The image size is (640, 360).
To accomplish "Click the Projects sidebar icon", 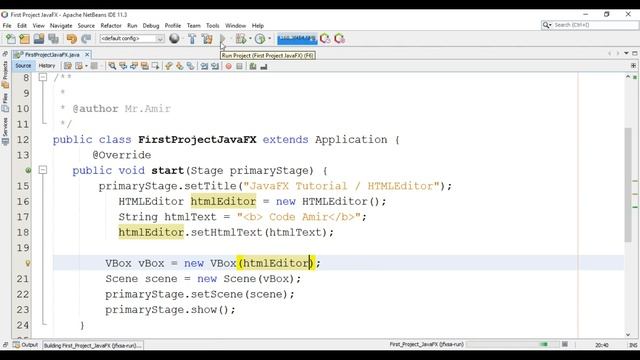I will [5, 74].
